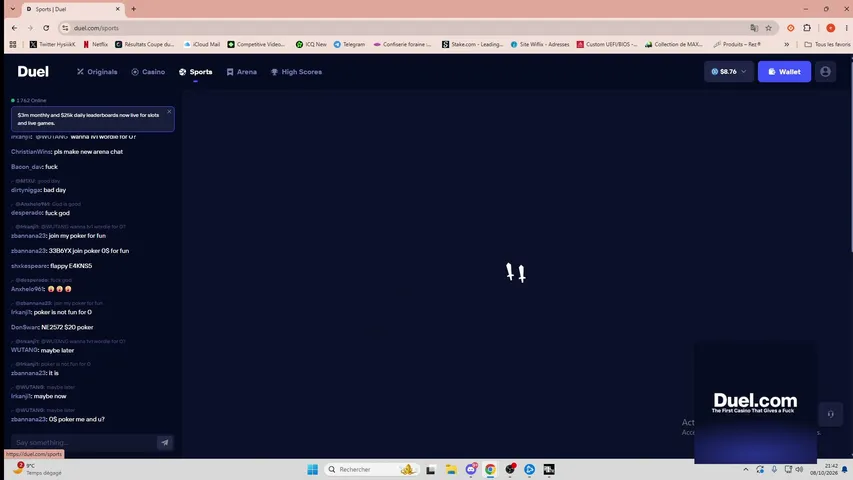Show hidden system tray icons
This screenshot has width=853, height=480.
[x=746, y=469]
